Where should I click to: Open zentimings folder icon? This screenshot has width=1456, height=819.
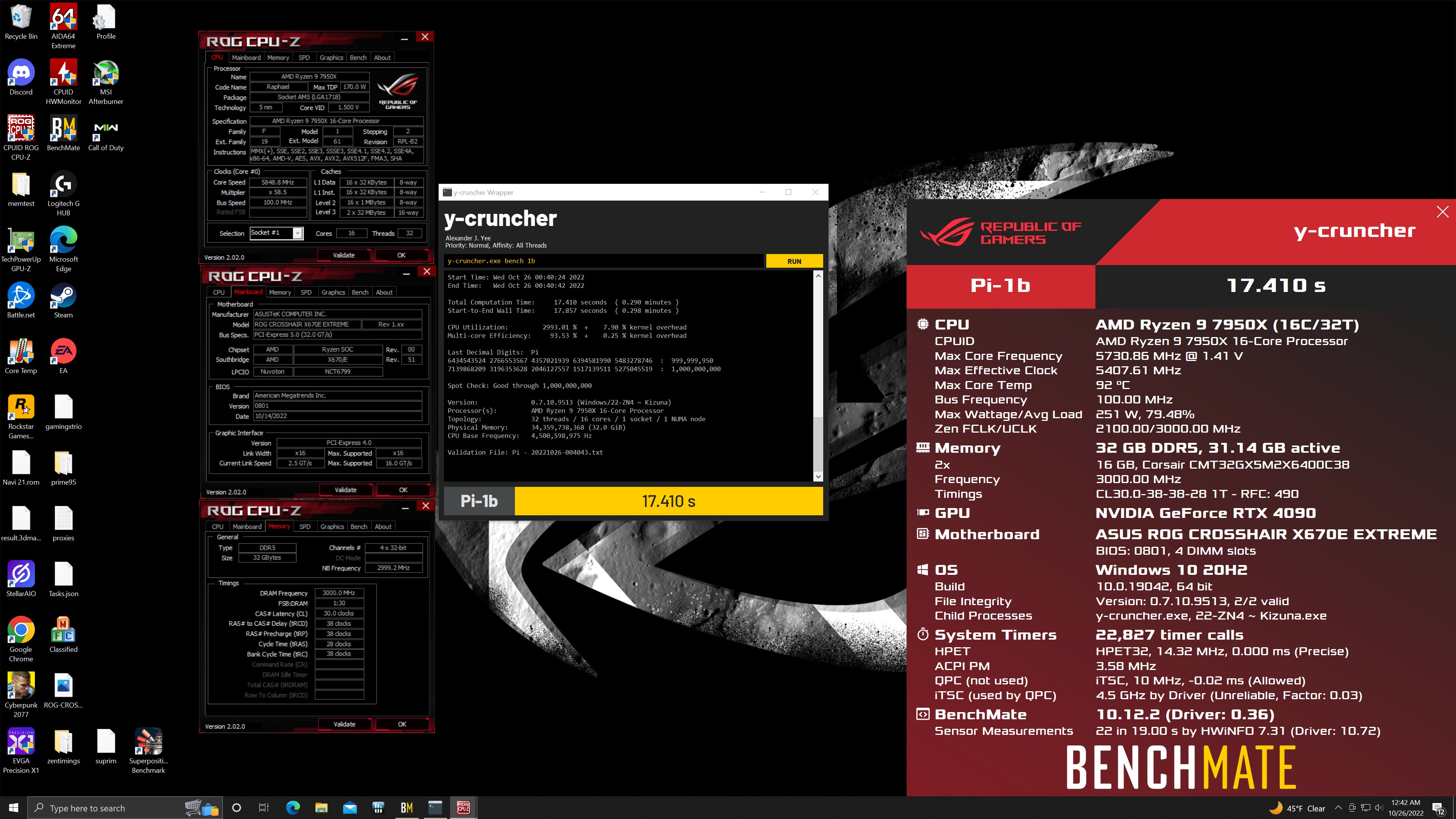(63, 746)
